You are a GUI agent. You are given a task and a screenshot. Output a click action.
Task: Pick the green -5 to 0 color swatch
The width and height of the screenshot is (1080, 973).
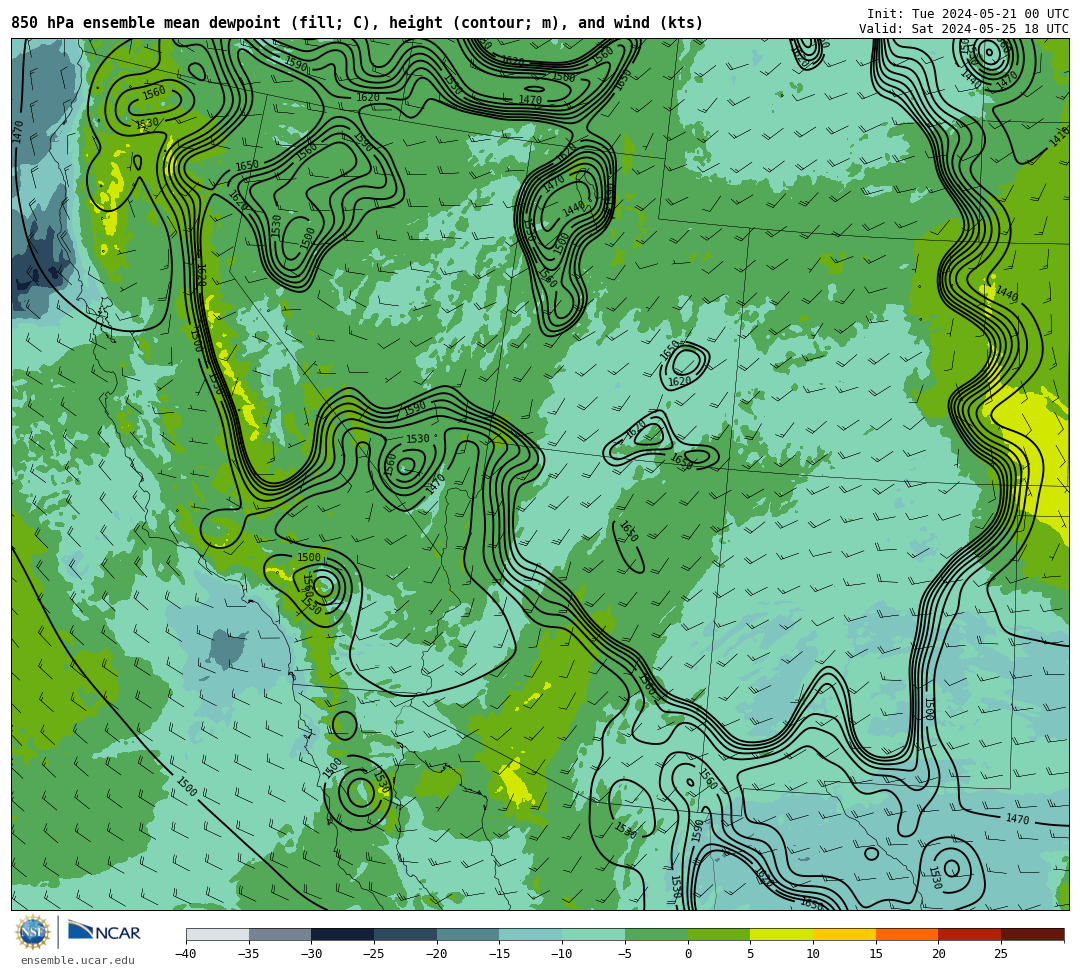tap(656, 934)
